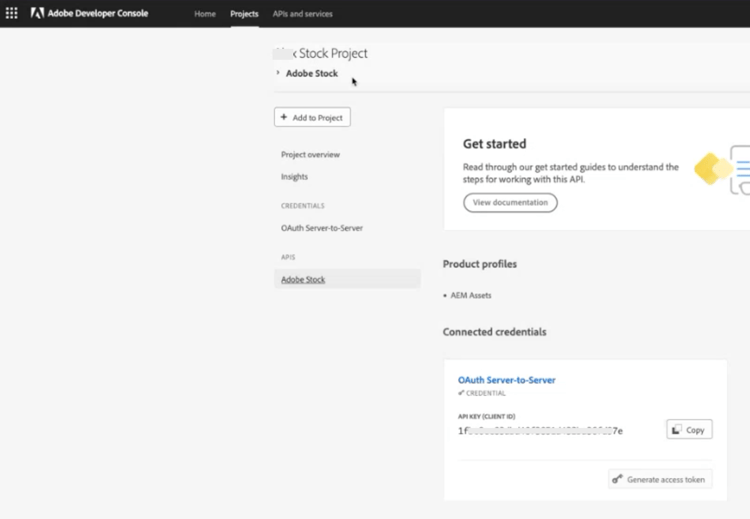Open Insights in the sidebar

294,177
